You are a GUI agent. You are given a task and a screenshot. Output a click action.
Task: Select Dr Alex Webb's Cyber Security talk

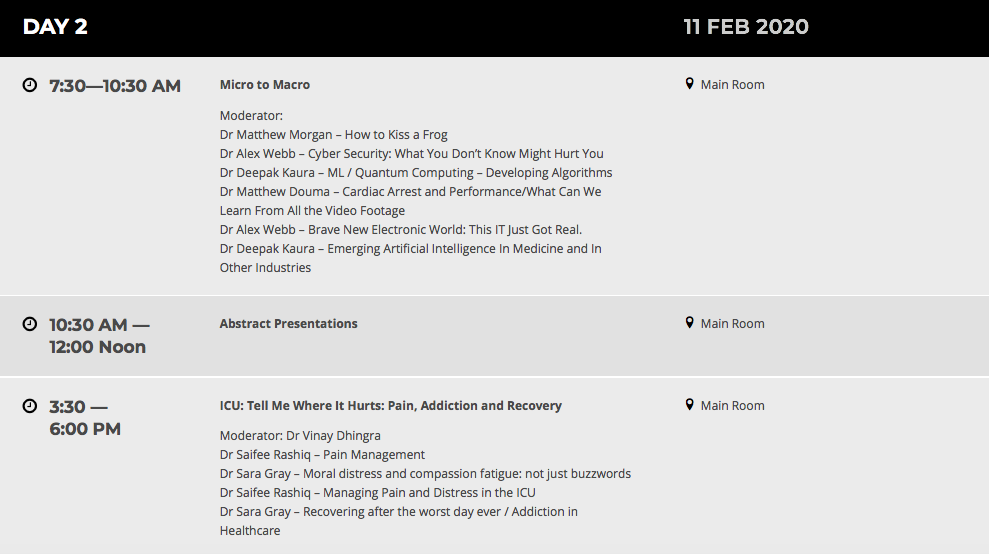pos(411,154)
